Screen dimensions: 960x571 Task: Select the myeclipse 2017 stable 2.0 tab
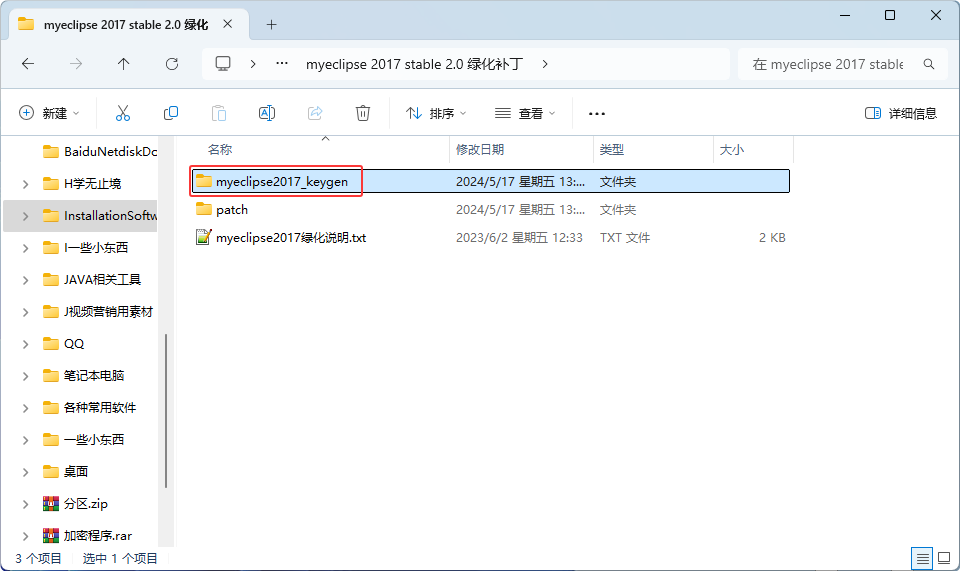coord(126,24)
